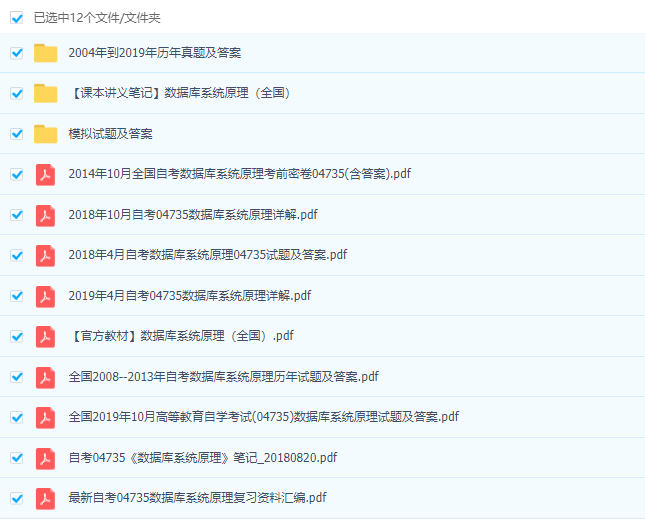This screenshot has height=527, width=645.
Task: Open 2018年4月自考数据库系统原理04735试题及答案.pdf
Action: (x=208, y=255)
